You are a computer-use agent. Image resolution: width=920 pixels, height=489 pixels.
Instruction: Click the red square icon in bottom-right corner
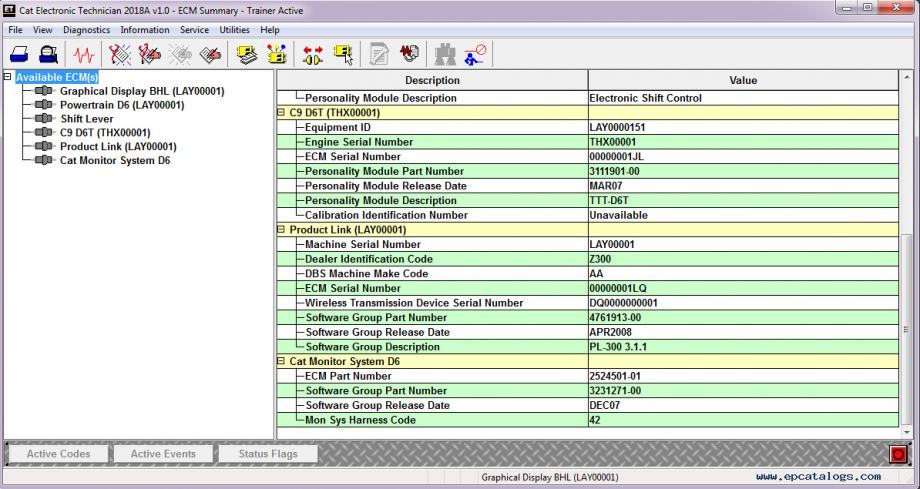pyautogui.click(x=898, y=455)
